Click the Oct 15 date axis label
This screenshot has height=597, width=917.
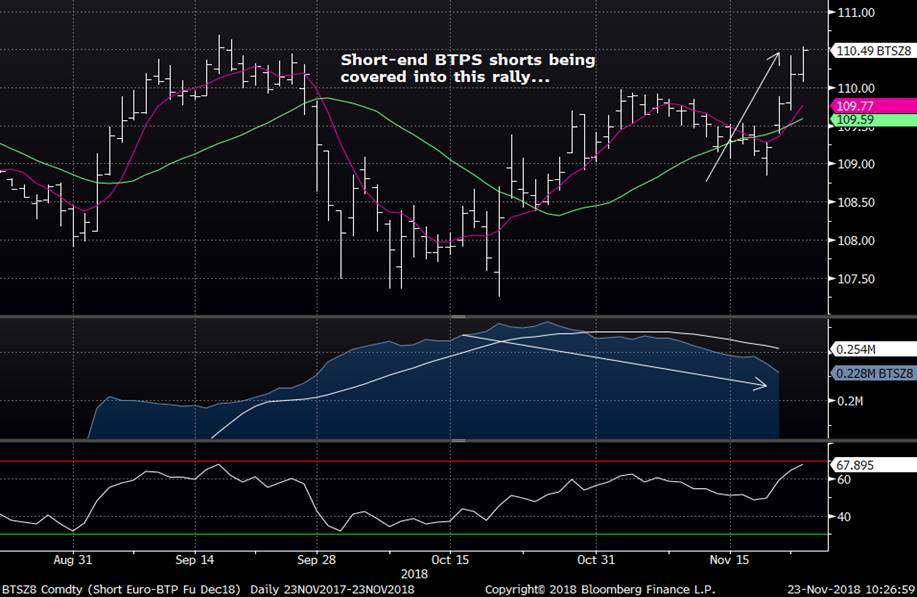pos(450,560)
